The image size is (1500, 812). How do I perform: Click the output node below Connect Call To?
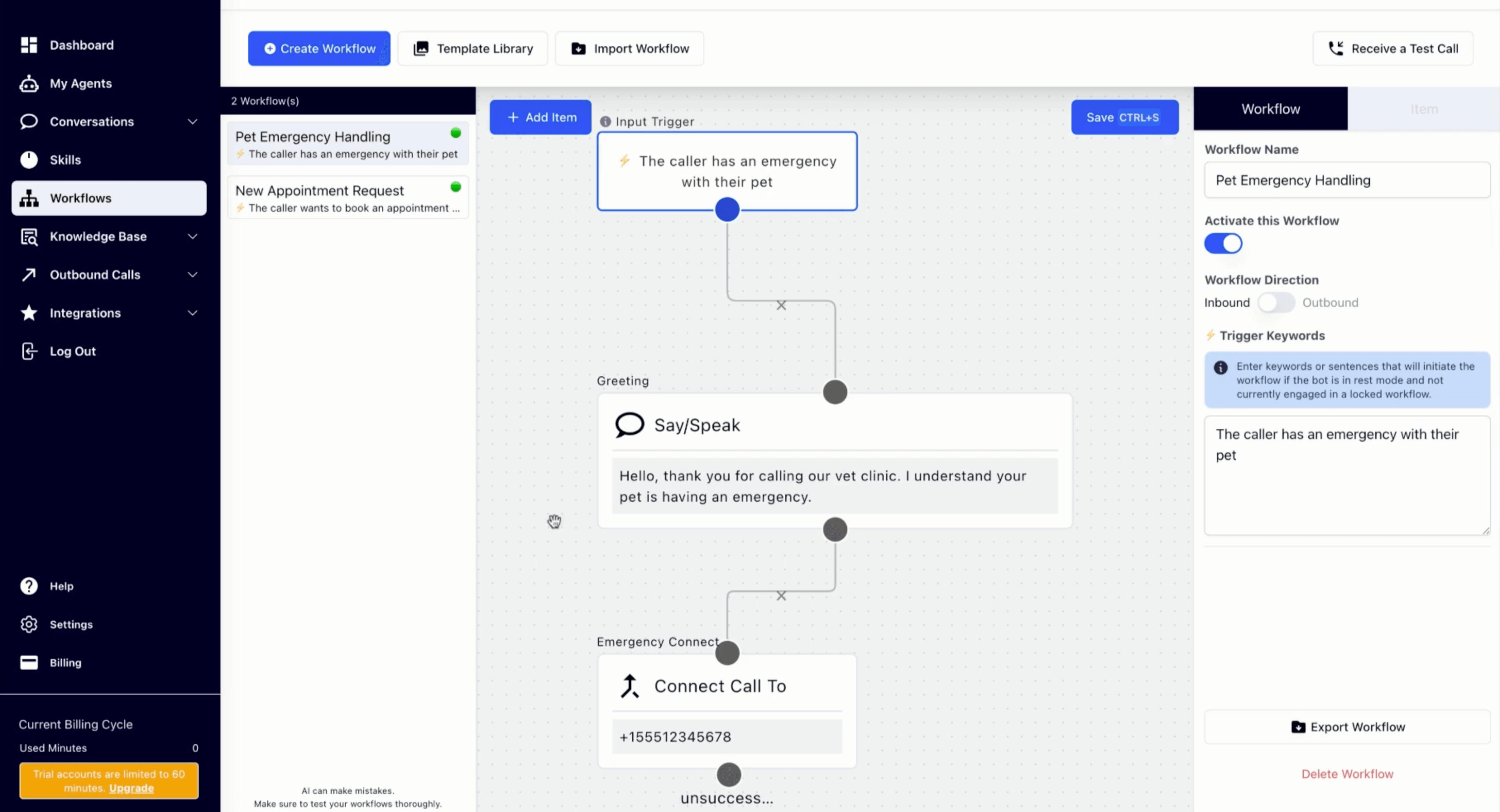click(x=729, y=775)
